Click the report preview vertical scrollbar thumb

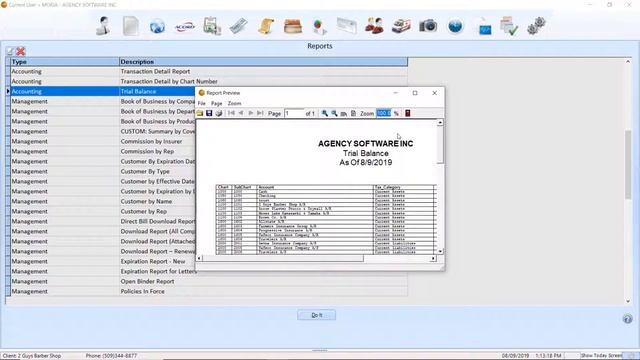(x=440, y=145)
